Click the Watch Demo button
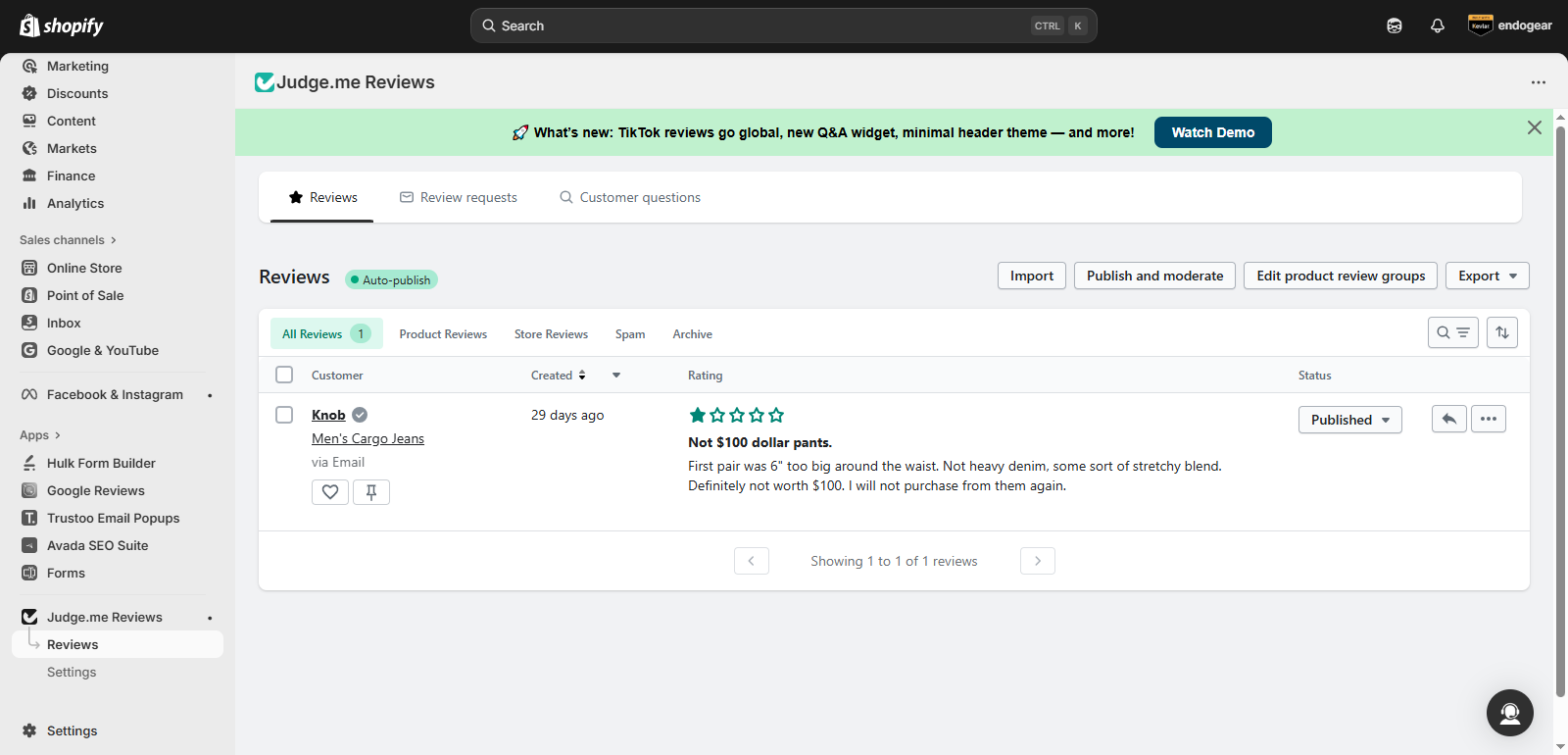Image resolution: width=1568 pixels, height=755 pixels. 1212,132
